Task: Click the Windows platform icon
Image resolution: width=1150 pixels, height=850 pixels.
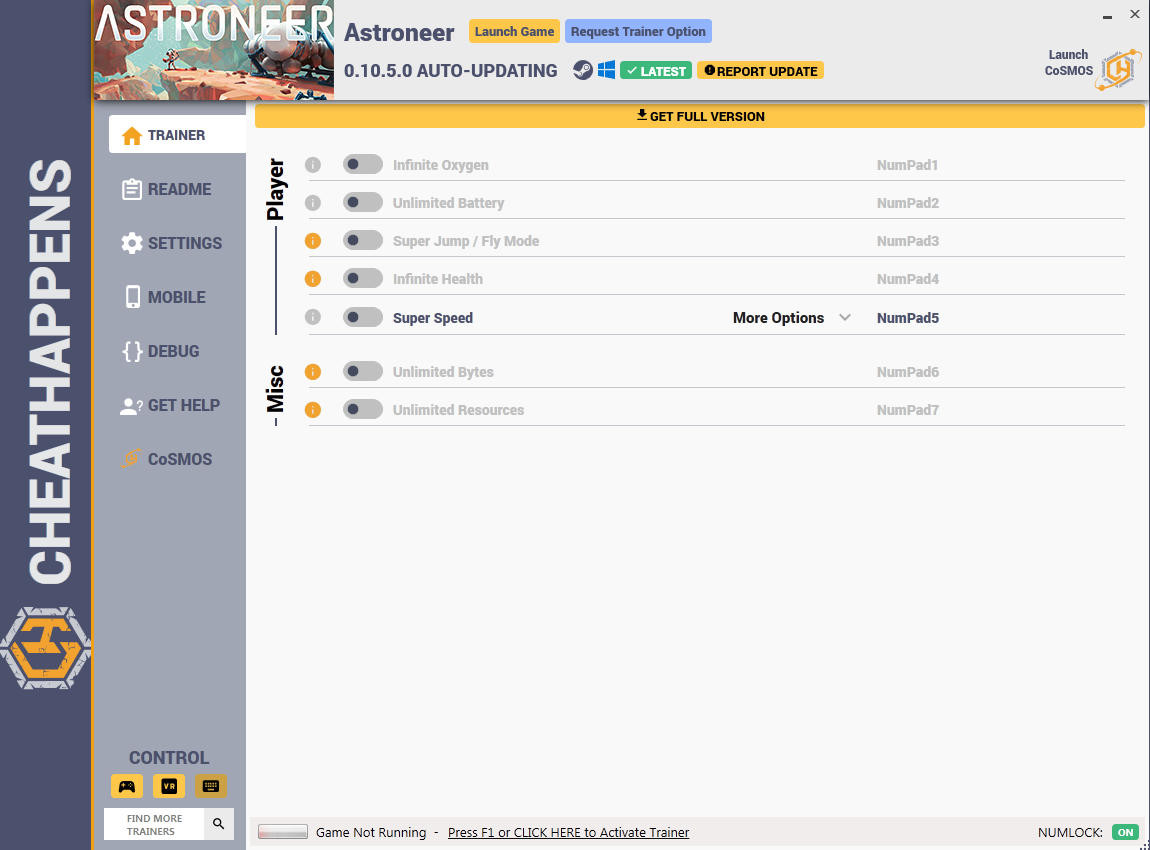Action: tap(606, 70)
